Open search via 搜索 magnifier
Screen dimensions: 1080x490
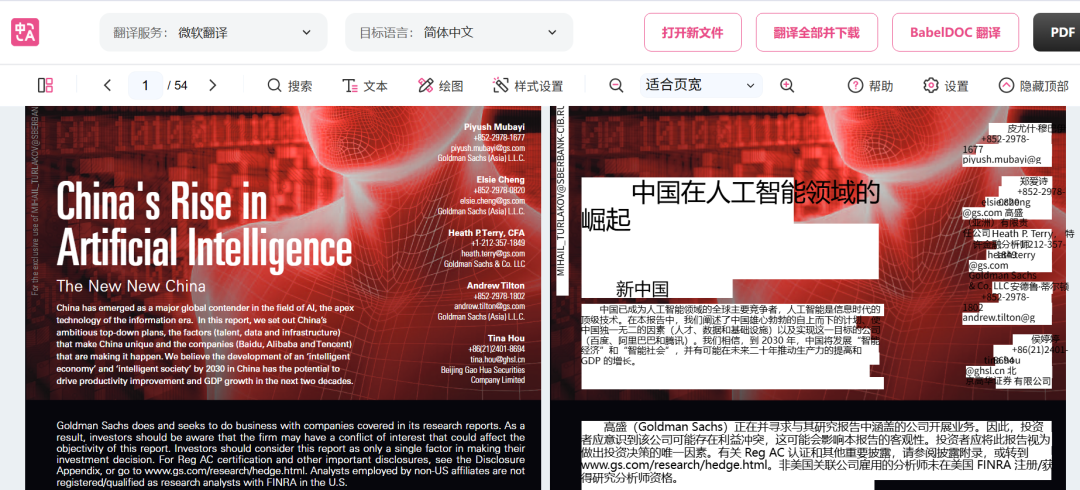290,86
